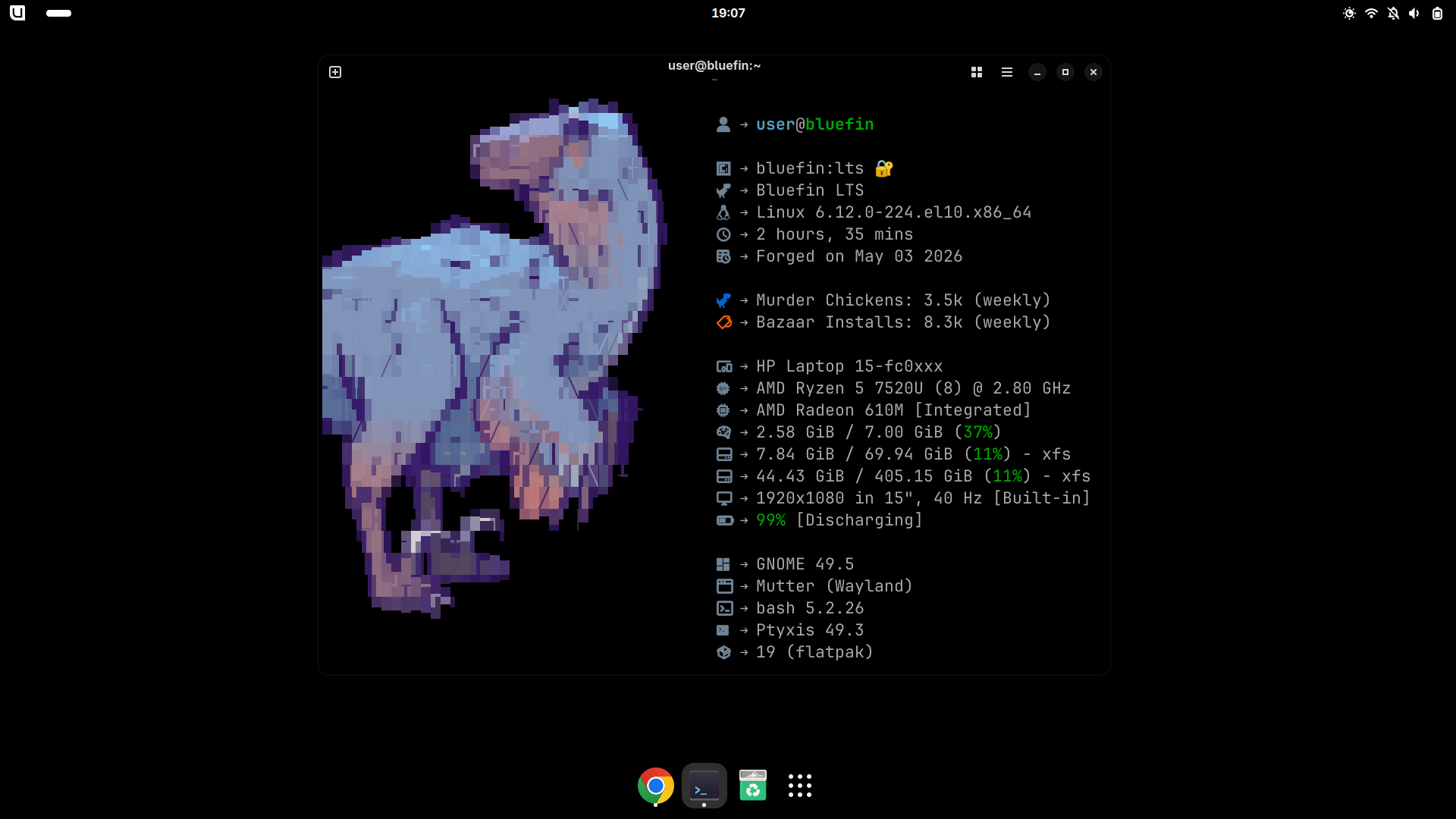Minimize the terminal window

(1037, 72)
